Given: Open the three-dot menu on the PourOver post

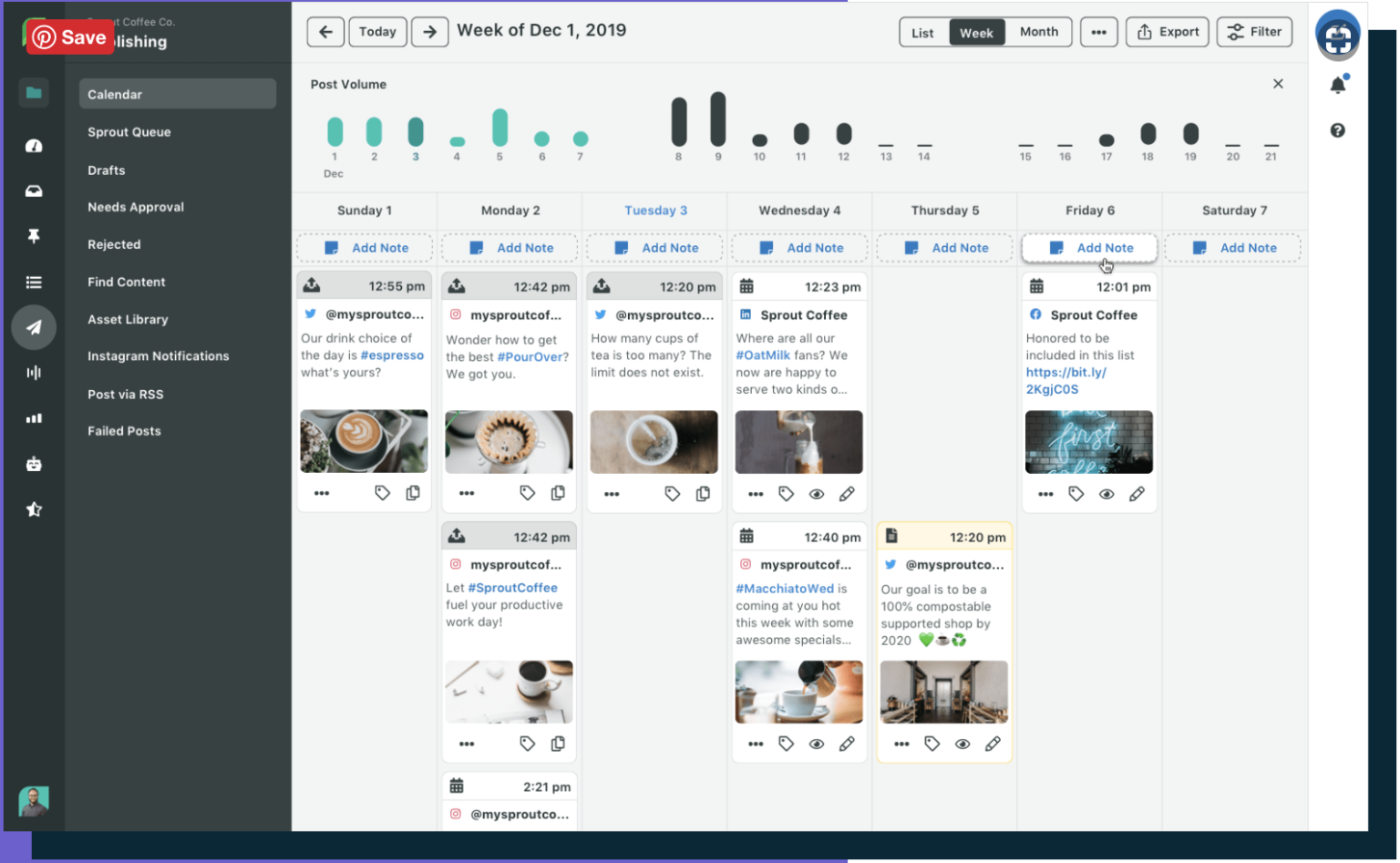Looking at the screenshot, I should point(467,492).
